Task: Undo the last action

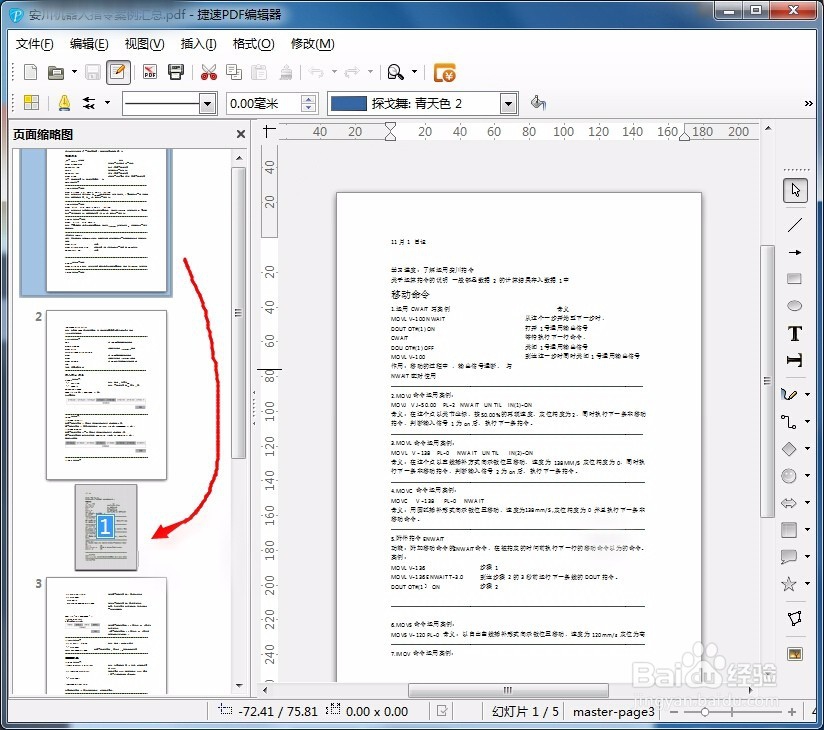Action: [x=316, y=72]
